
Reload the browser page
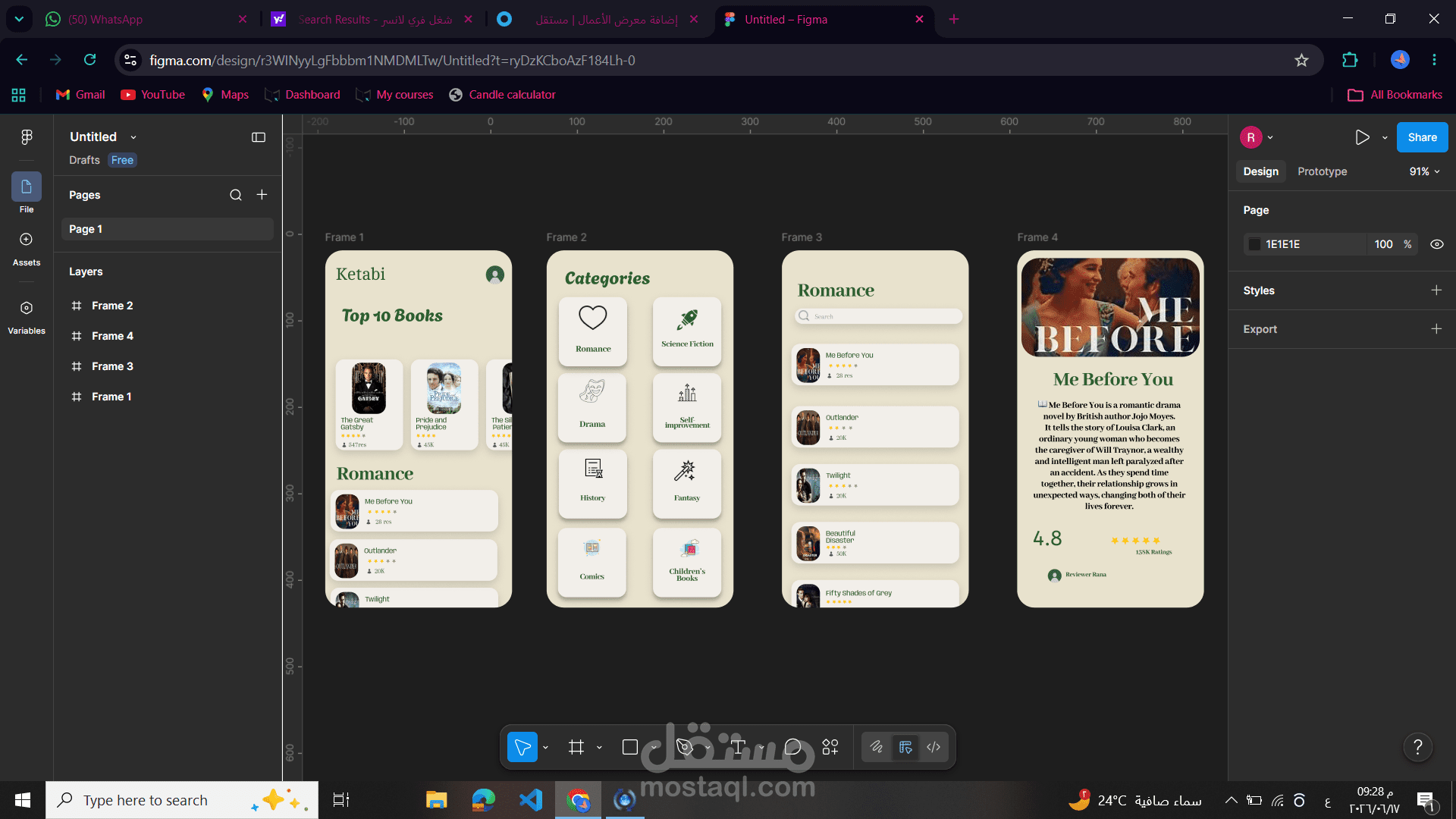pos(89,60)
